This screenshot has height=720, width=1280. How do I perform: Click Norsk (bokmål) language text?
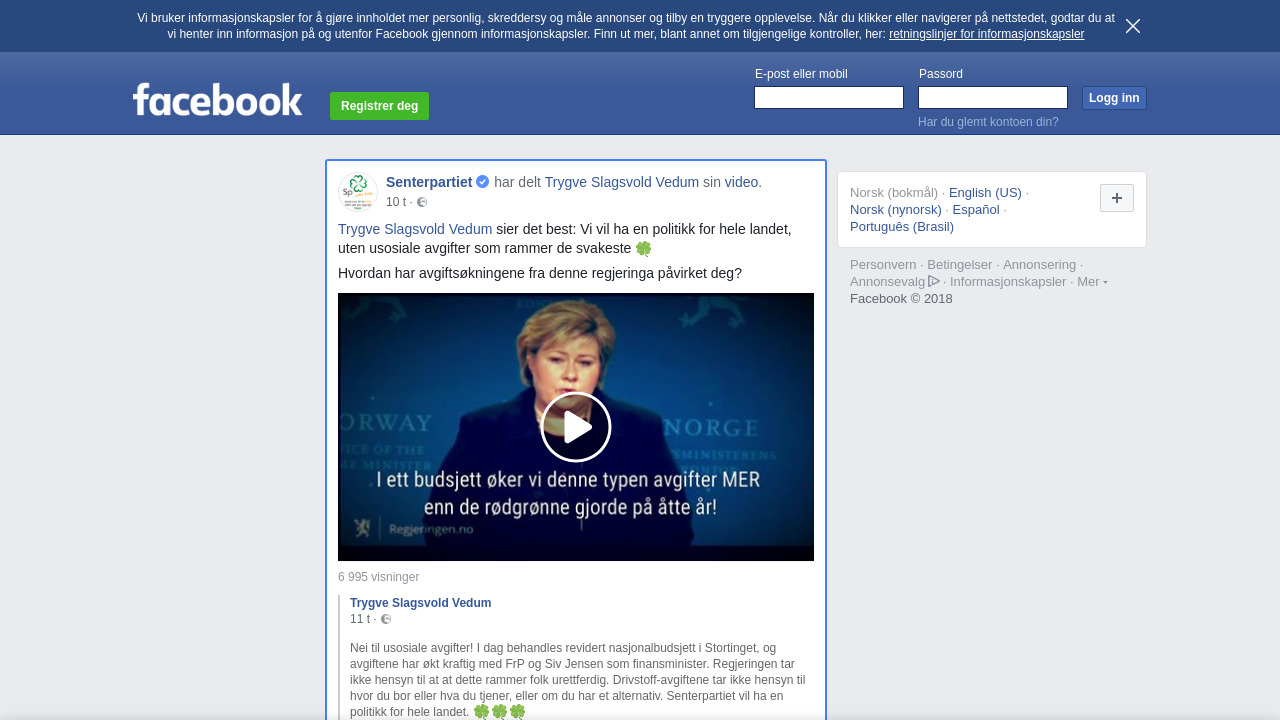coord(894,193)
